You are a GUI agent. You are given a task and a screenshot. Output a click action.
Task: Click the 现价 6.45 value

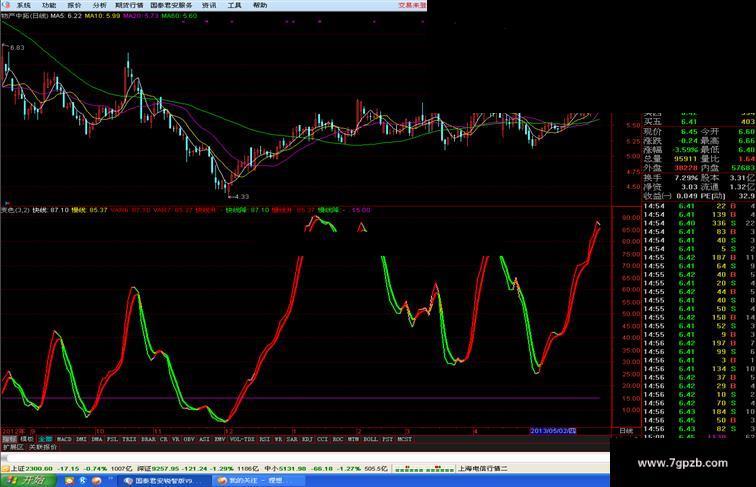click(689, 132)
